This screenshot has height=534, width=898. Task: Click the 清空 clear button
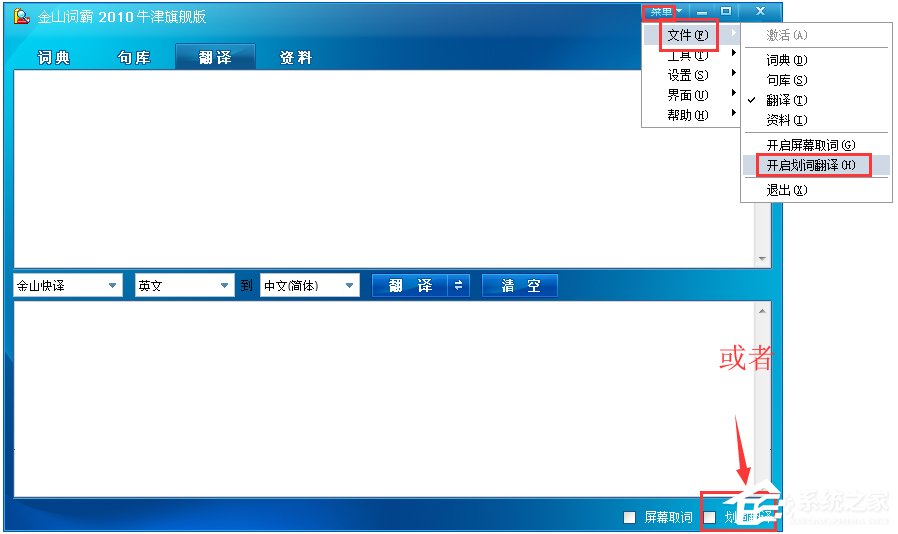pyautogui.click(x=520, y=285)
